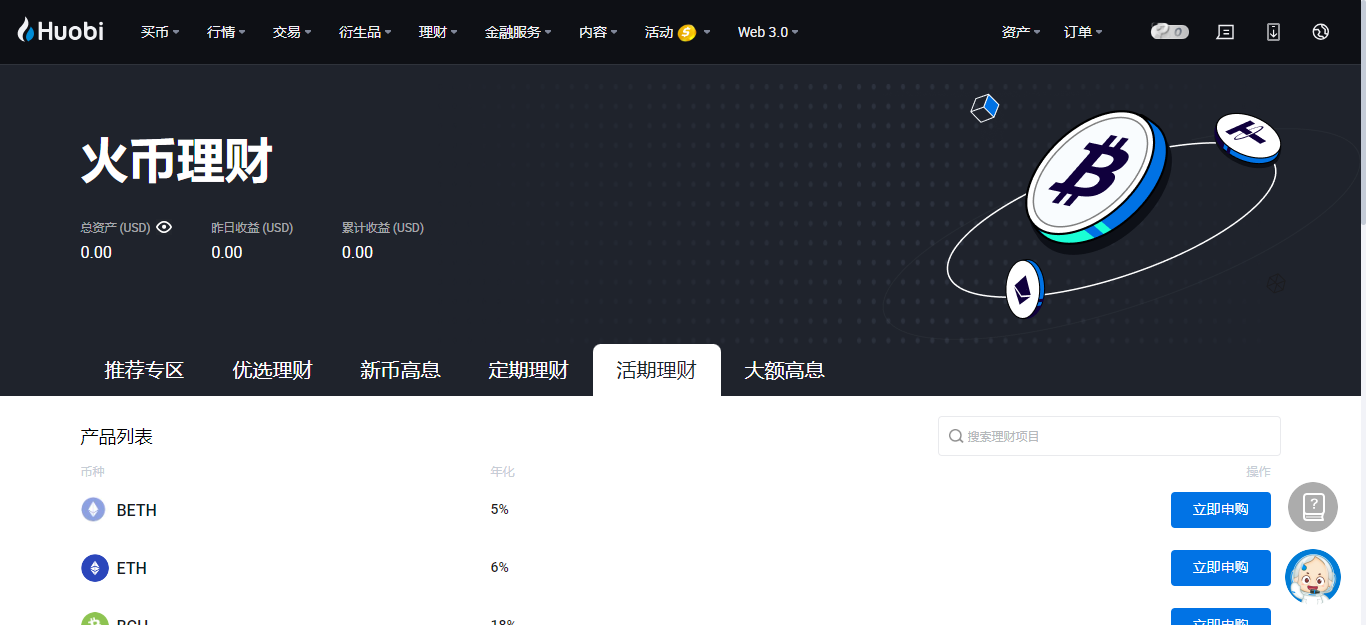This screenshot has width=1366, height=625.
Task: Select the 活期理财 tab
Action: [x=657, y=370]
